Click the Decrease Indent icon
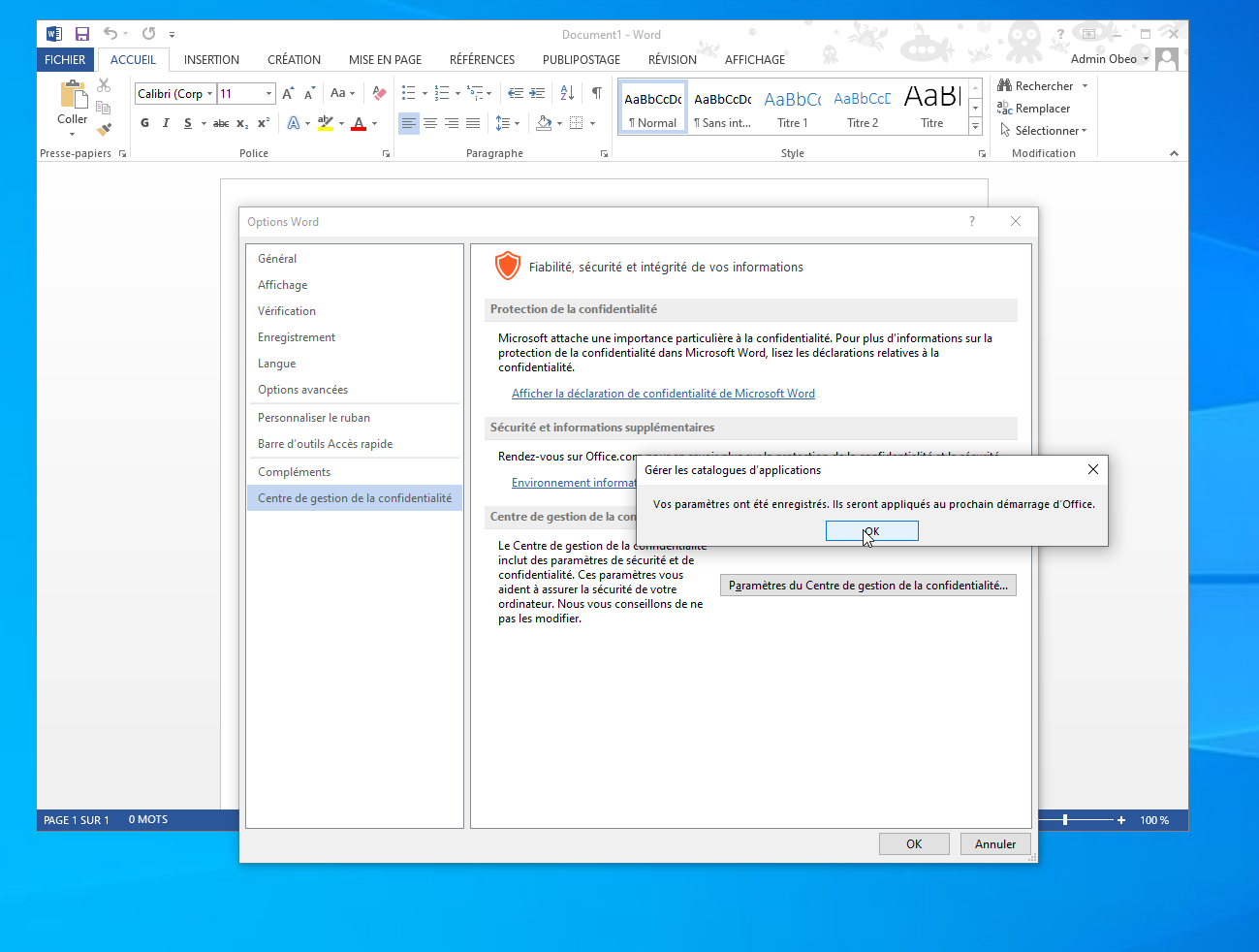Viewport: 1259px width, 952px height. (x=516, y=94)
